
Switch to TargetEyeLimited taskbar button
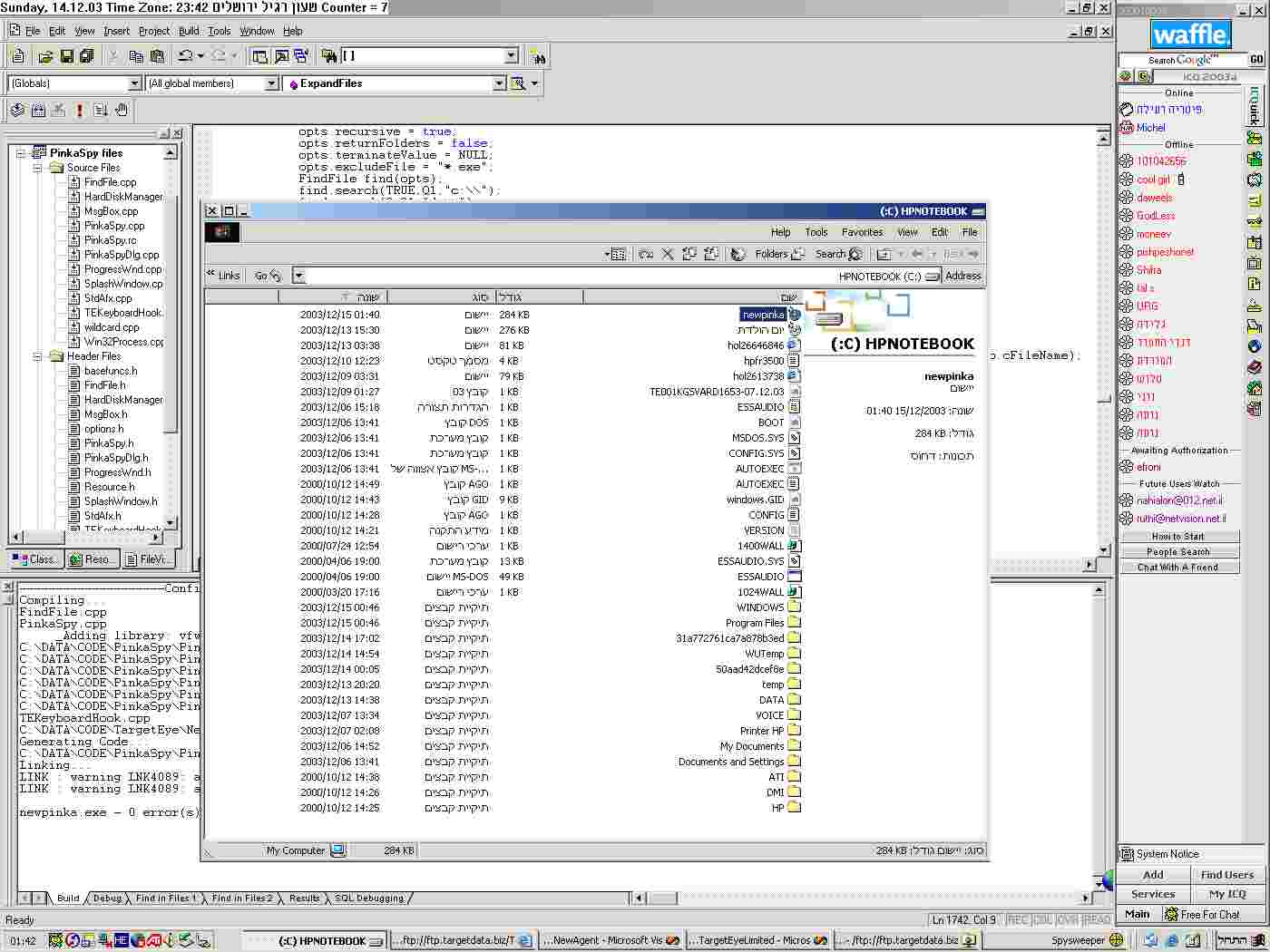[757, 940]
